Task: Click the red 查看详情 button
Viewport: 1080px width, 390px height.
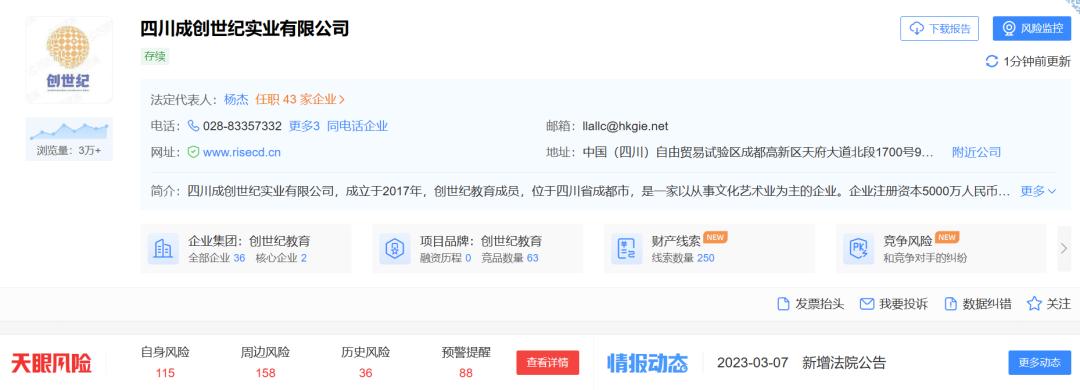Action: coord(548,362)
